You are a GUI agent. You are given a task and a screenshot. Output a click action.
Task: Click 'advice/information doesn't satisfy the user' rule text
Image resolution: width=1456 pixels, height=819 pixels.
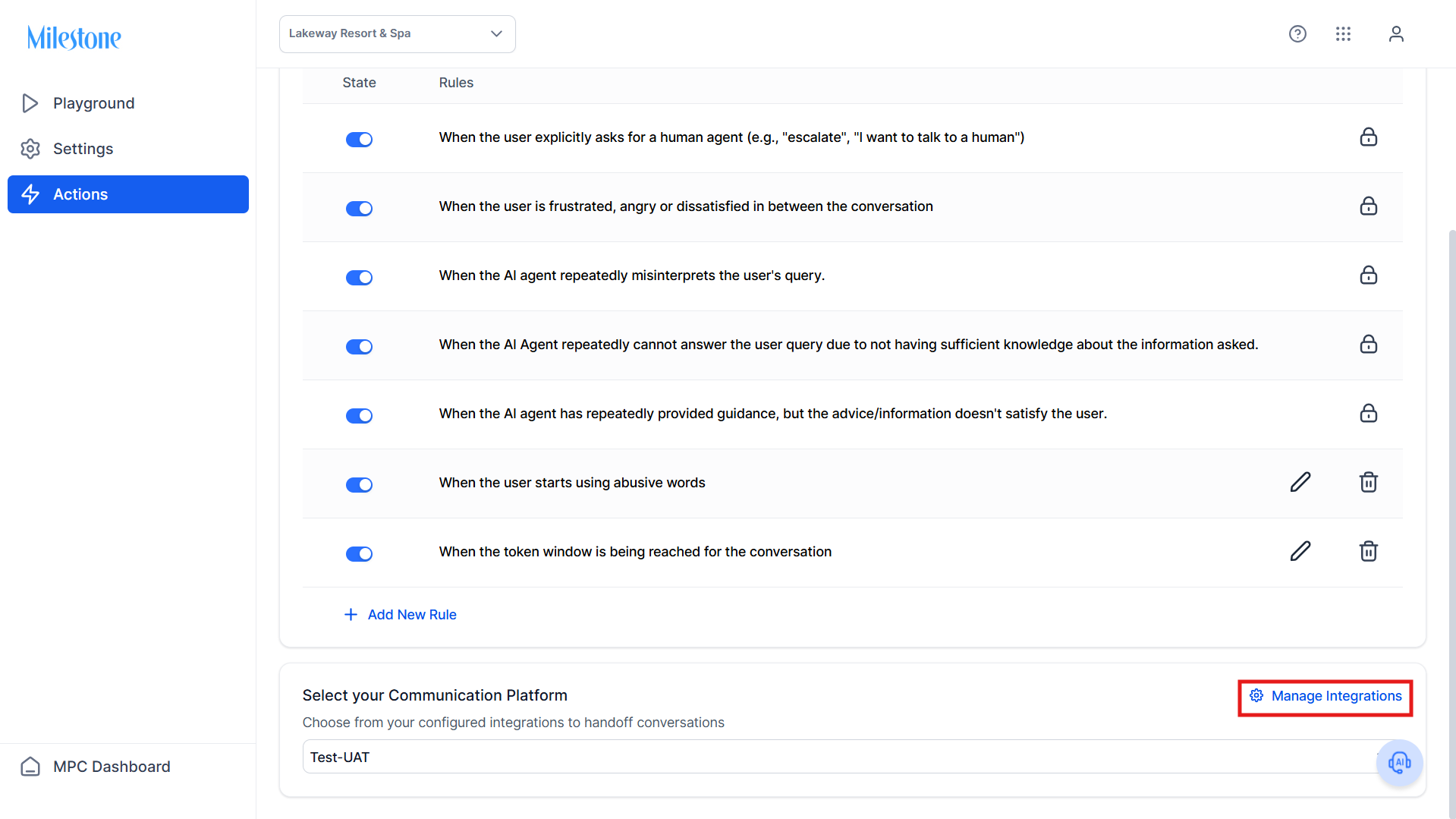[x=772, y=414]
